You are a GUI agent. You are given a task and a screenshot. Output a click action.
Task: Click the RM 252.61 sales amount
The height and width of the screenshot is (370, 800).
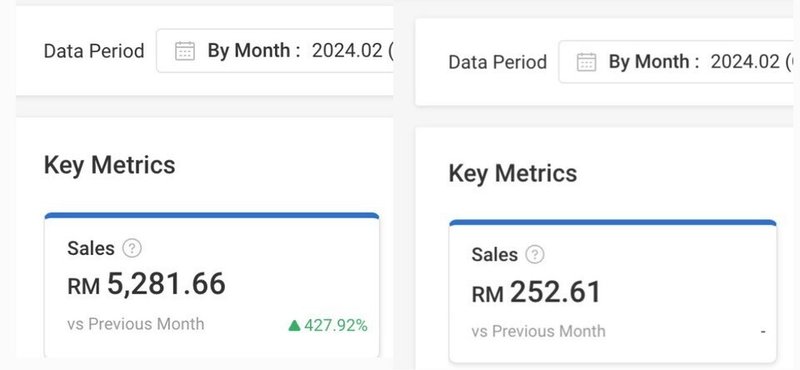coord(536,292)
